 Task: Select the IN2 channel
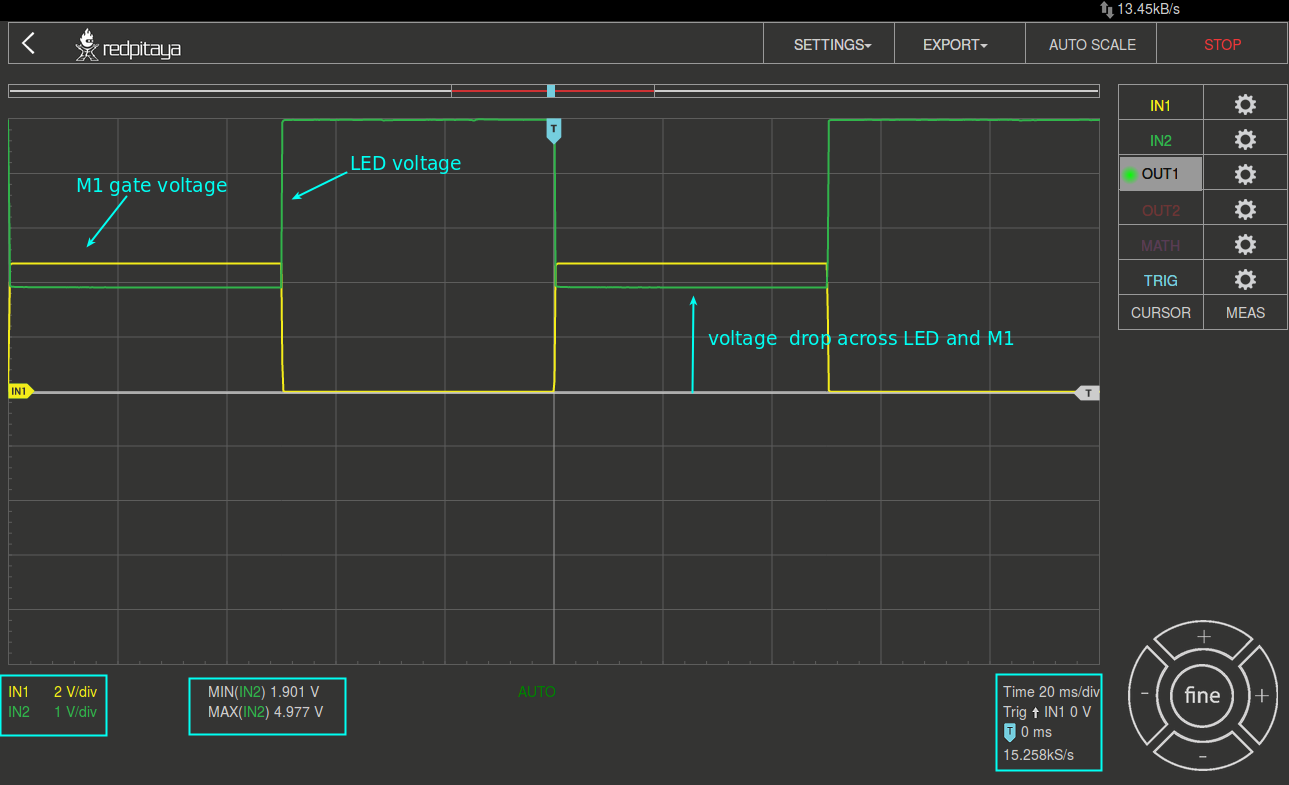point(1161,140)
